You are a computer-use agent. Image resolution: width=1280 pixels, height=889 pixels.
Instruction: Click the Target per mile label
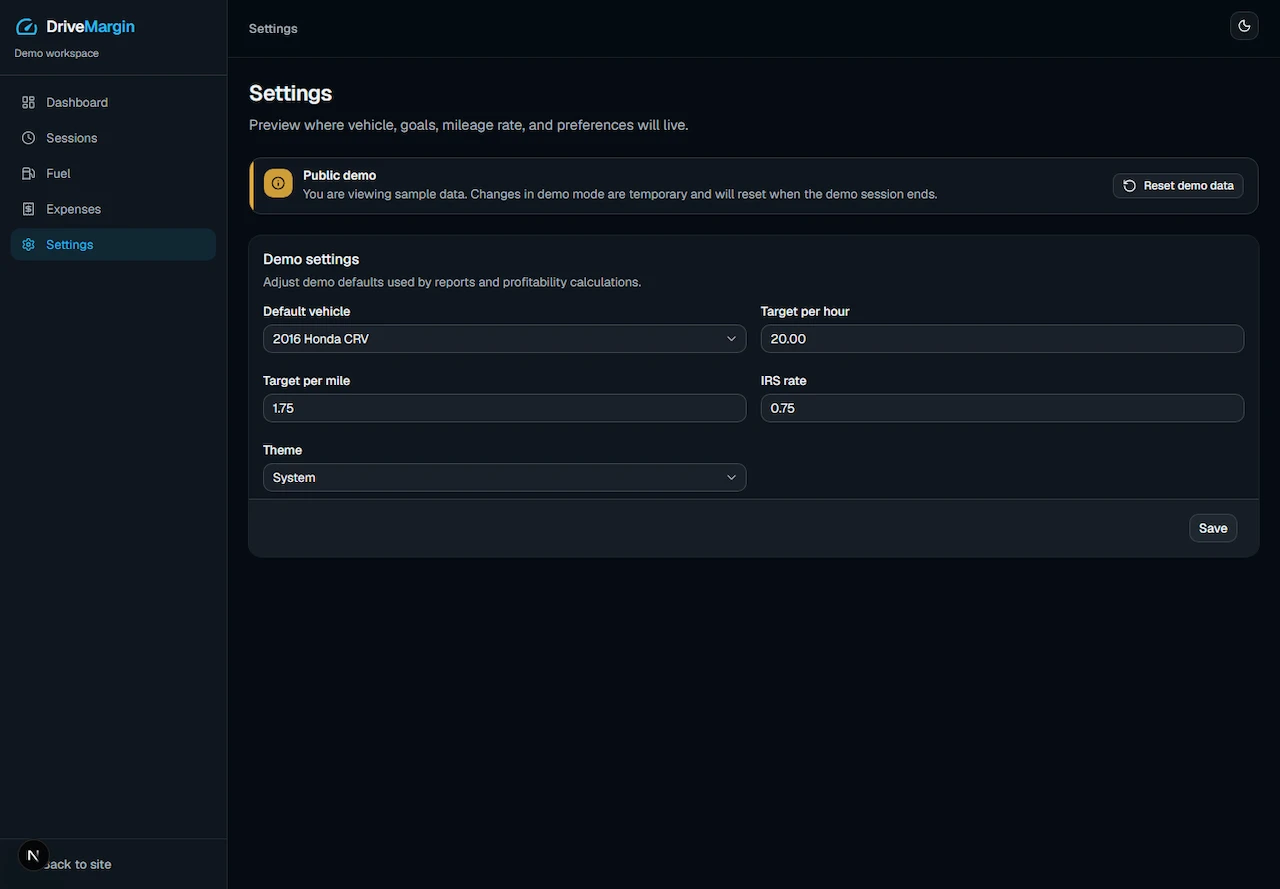307,380
